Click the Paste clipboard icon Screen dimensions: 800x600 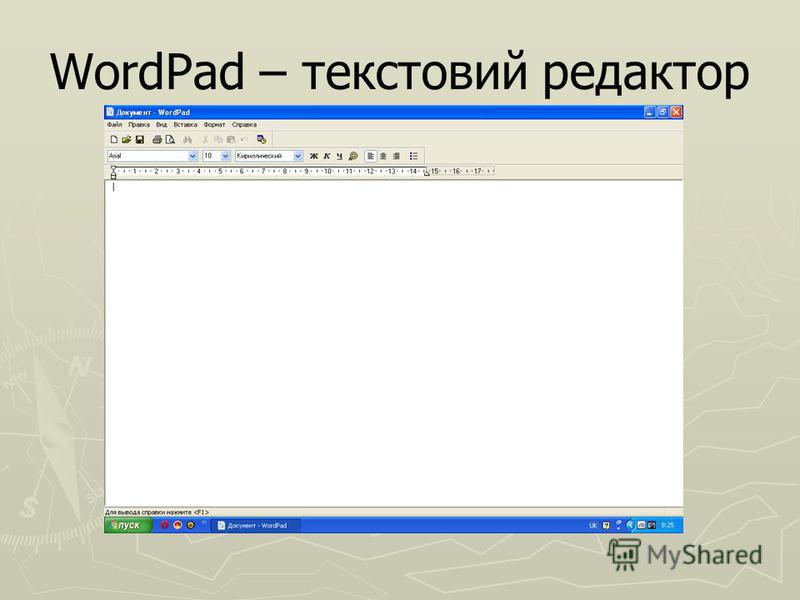231,139
